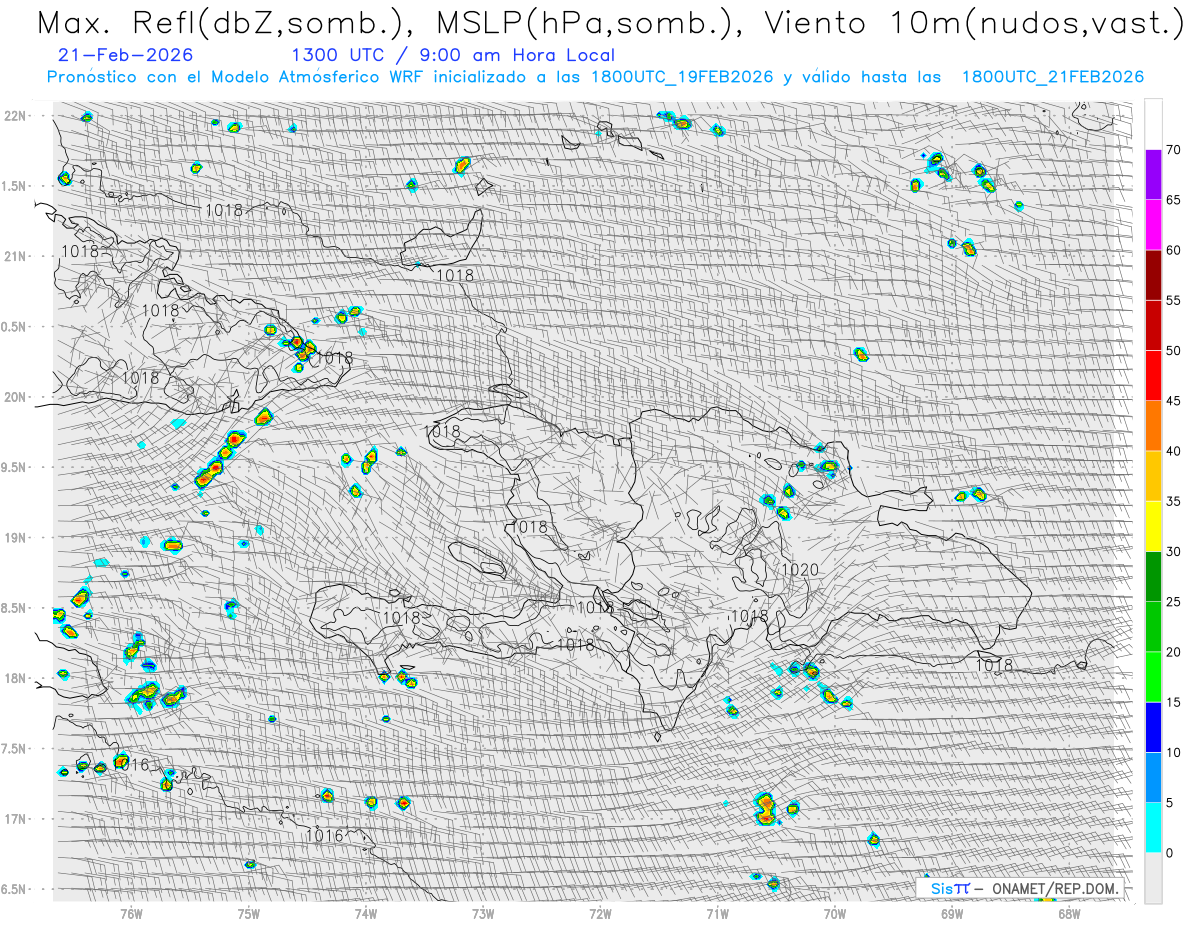Click the dark red 55–60 dBZ colorbar swatch

(x=1153, y=275)
